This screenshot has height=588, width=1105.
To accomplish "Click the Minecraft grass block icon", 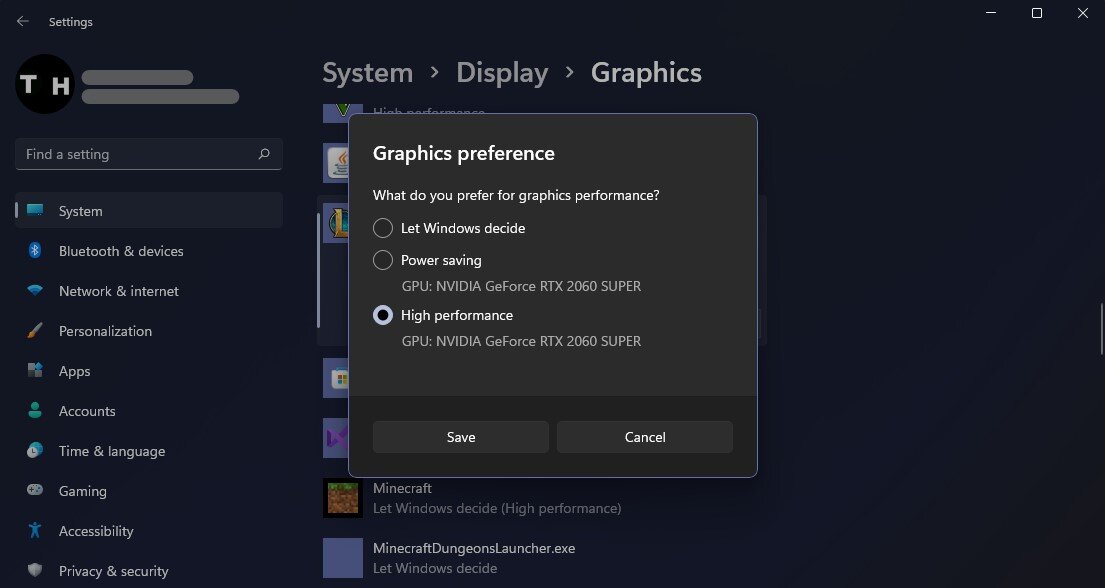I will tap(342, 498).
